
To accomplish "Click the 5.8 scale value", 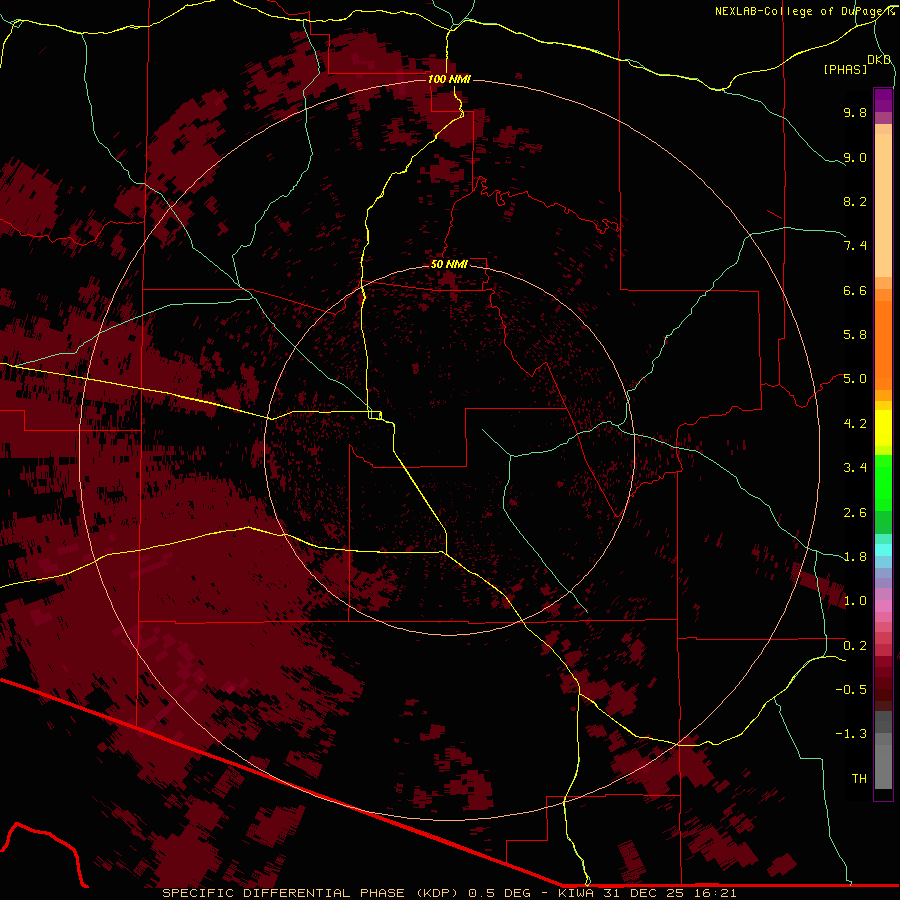I will point(855,335).
